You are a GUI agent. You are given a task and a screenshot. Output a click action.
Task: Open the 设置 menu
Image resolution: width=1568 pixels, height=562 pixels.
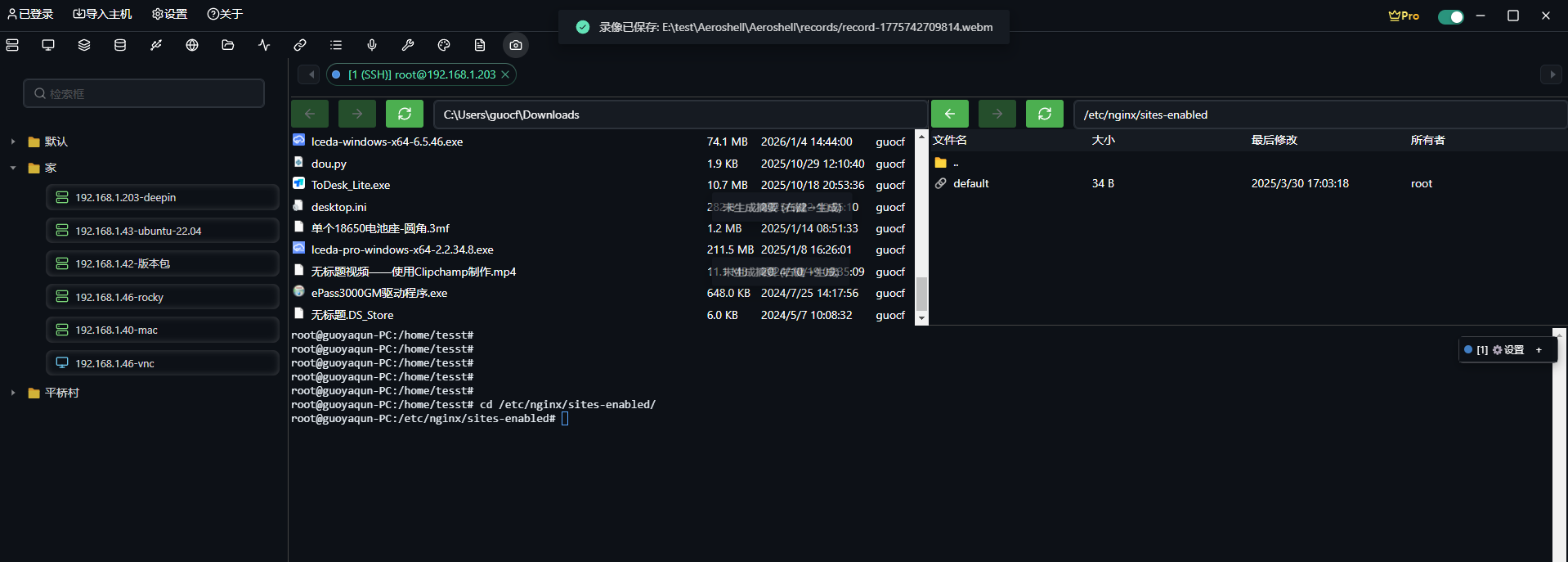point(169,14)
